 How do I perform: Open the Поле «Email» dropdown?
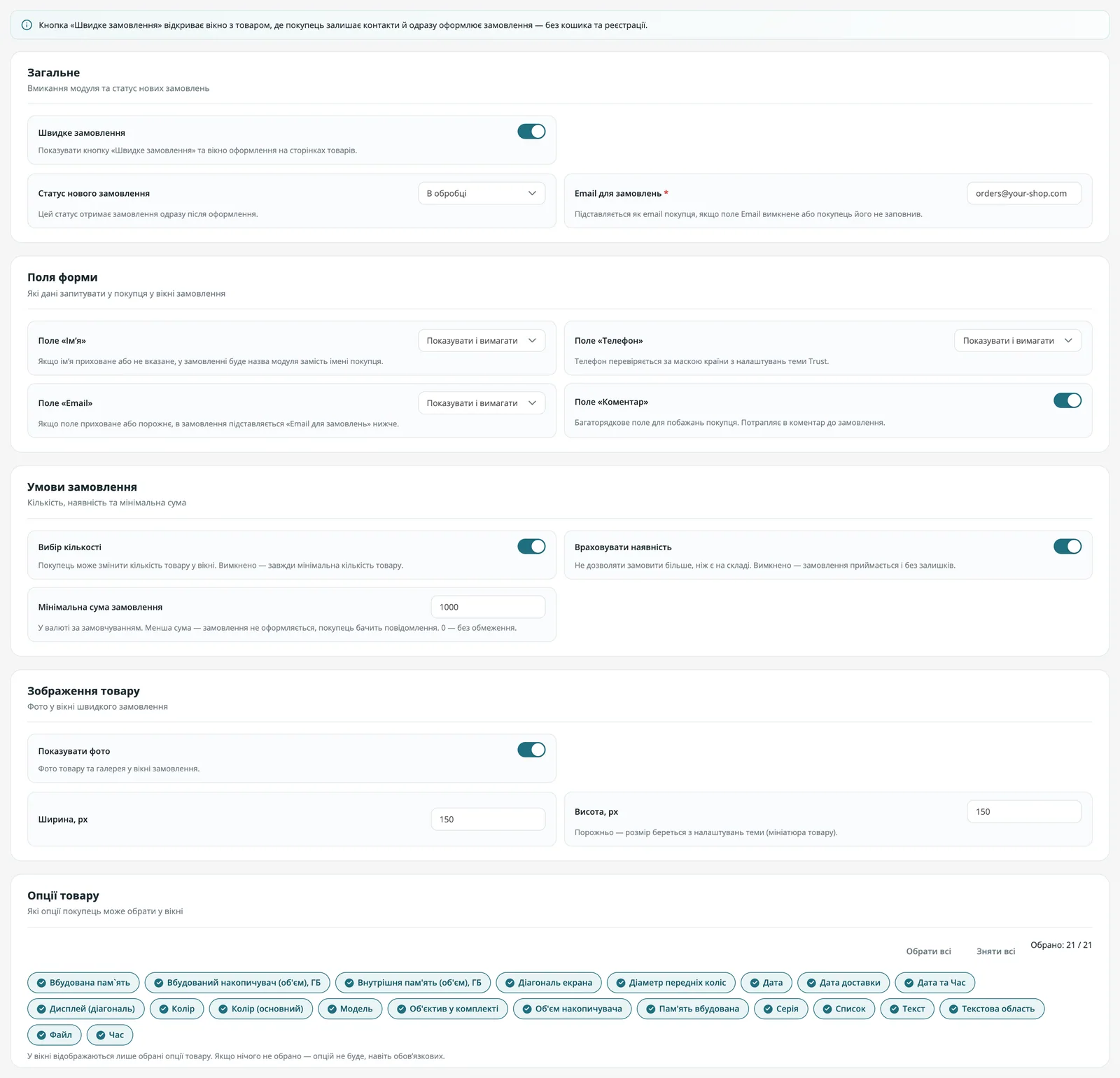(x=482, y=403)
